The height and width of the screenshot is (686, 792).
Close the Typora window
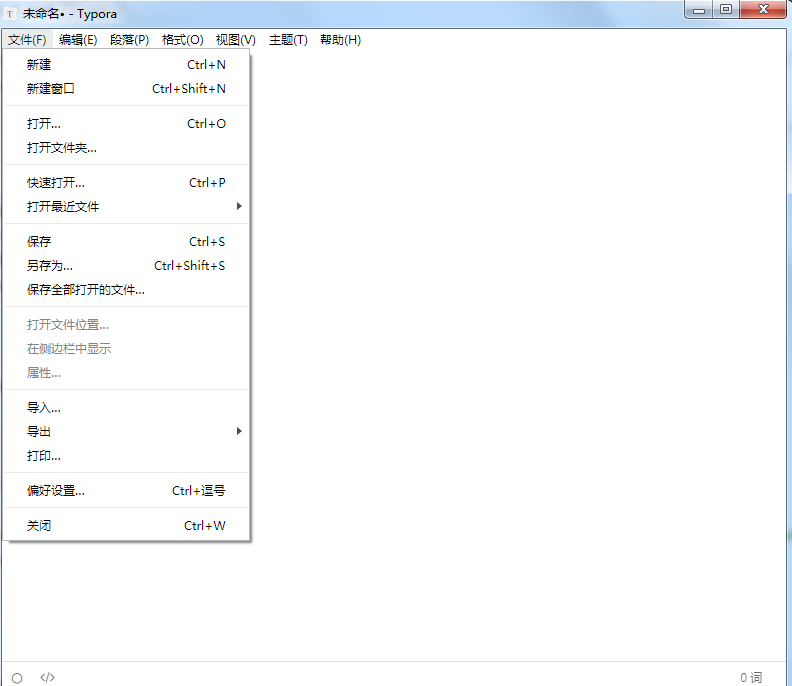763,9
